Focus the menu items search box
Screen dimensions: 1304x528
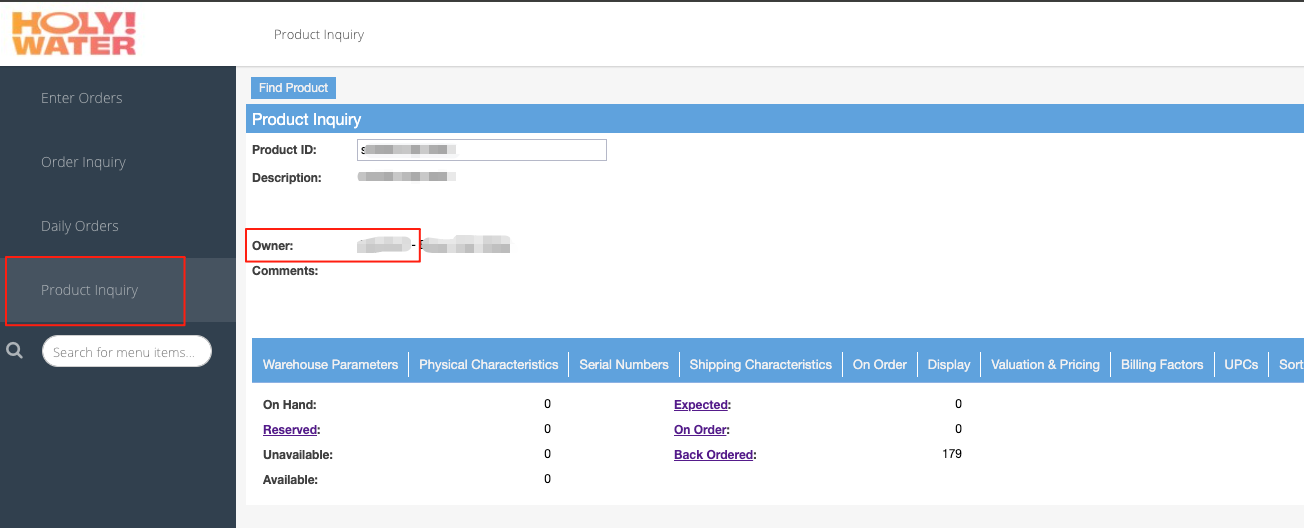pyautogui.click(x=127, y=352)
